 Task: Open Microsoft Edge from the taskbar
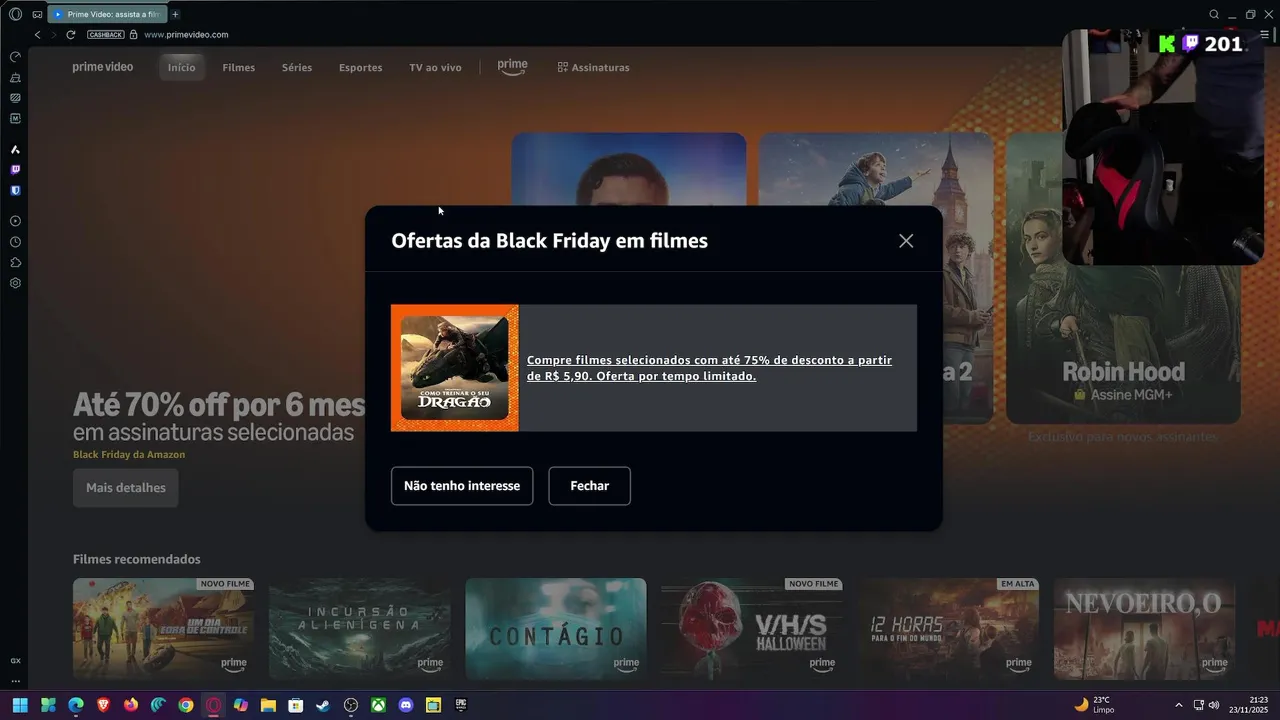(x=76, y=705)
